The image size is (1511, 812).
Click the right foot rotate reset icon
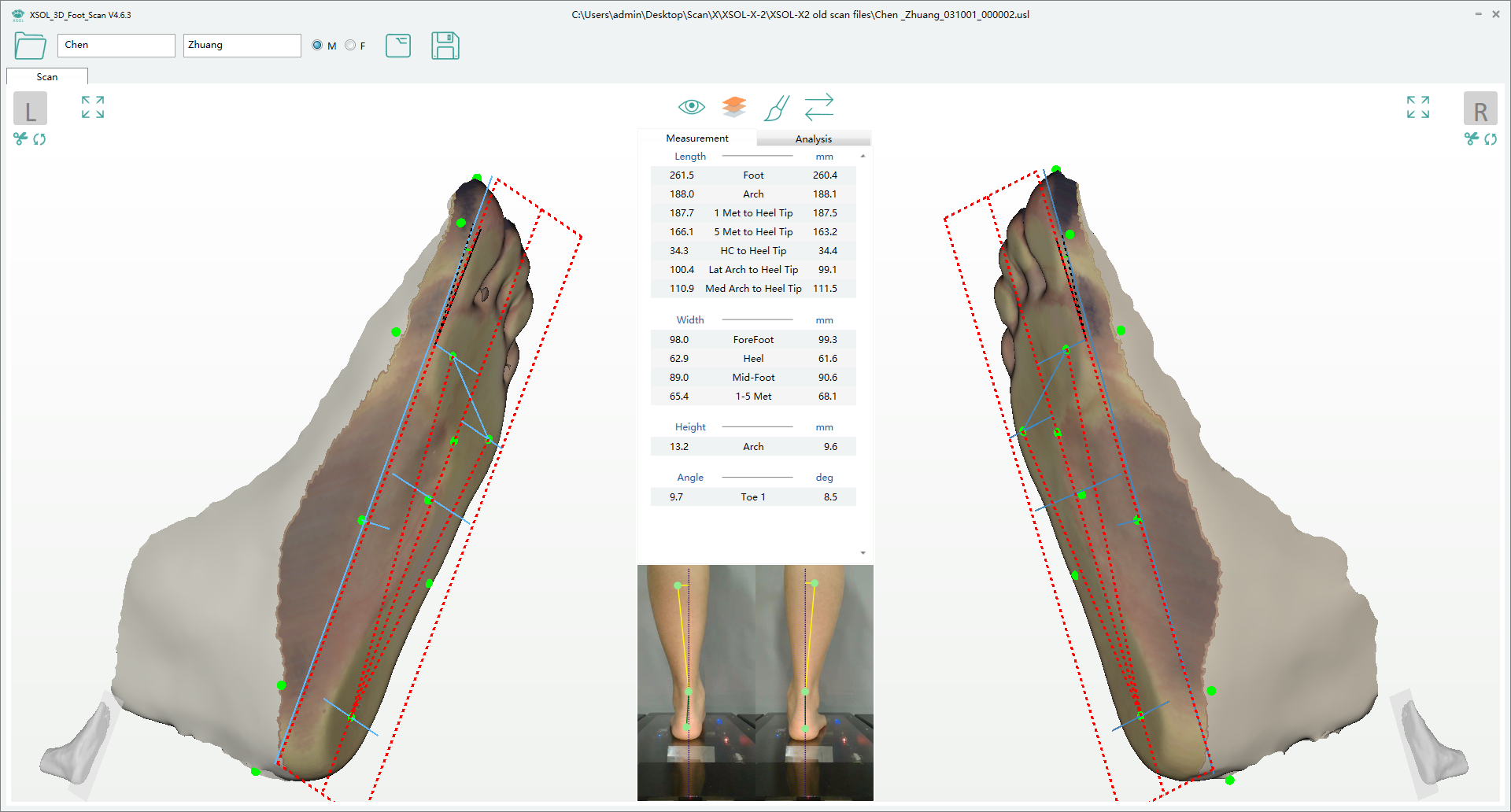(x=1491, y=139)
